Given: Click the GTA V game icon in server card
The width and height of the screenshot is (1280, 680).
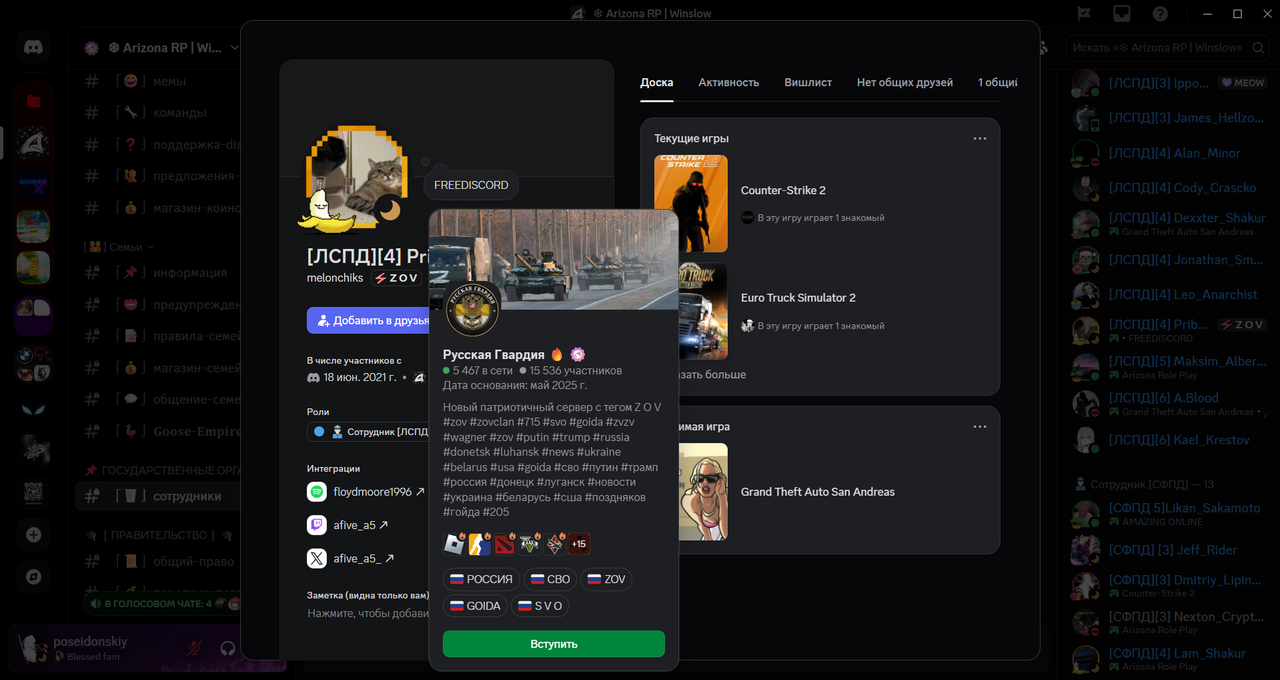Looking at the screenshot, I should tap(530, 545).
